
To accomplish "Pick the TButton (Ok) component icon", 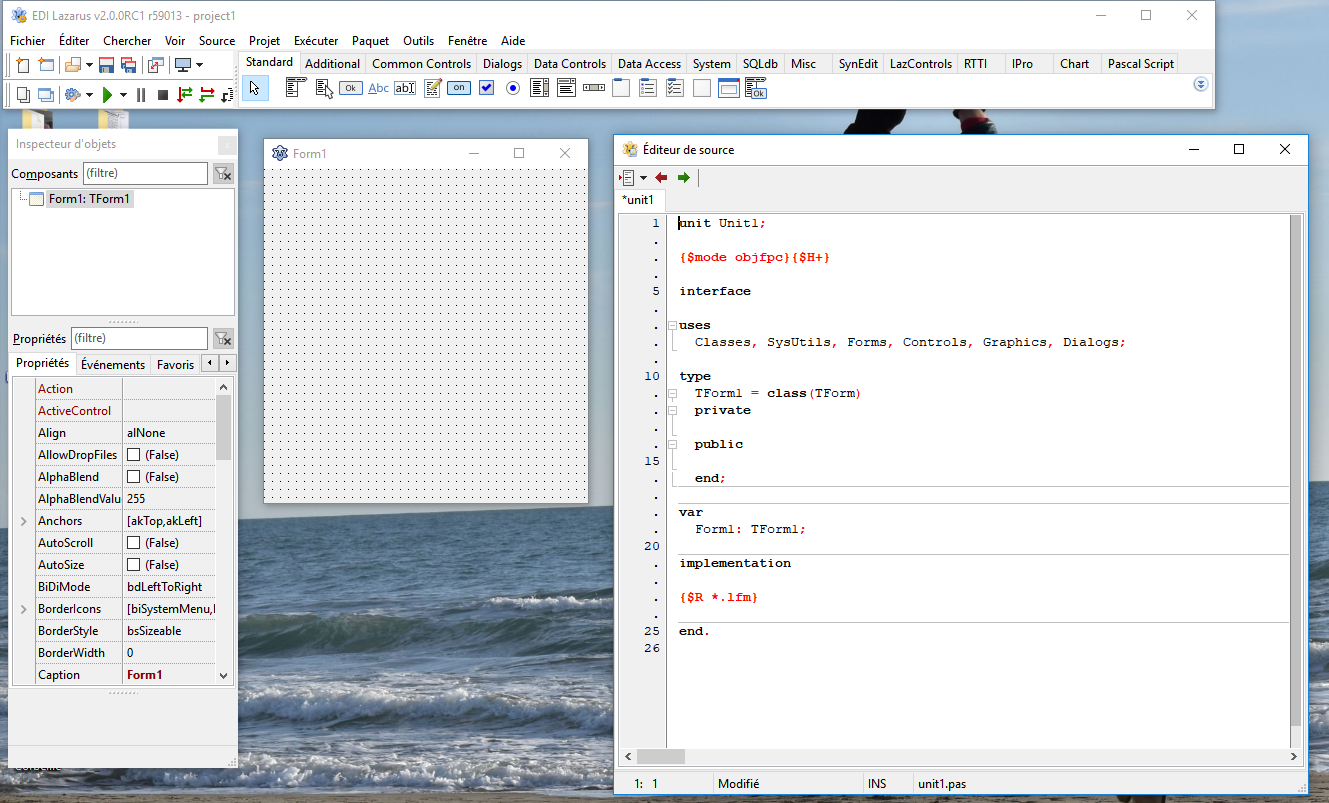I will tap(350, 88).
